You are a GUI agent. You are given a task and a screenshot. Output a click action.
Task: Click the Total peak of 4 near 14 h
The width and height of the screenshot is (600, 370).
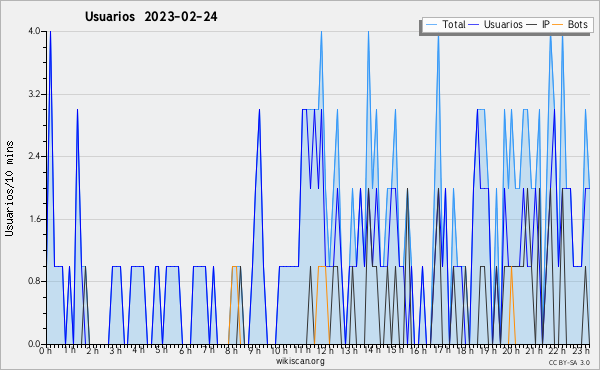tap(368, 32)
